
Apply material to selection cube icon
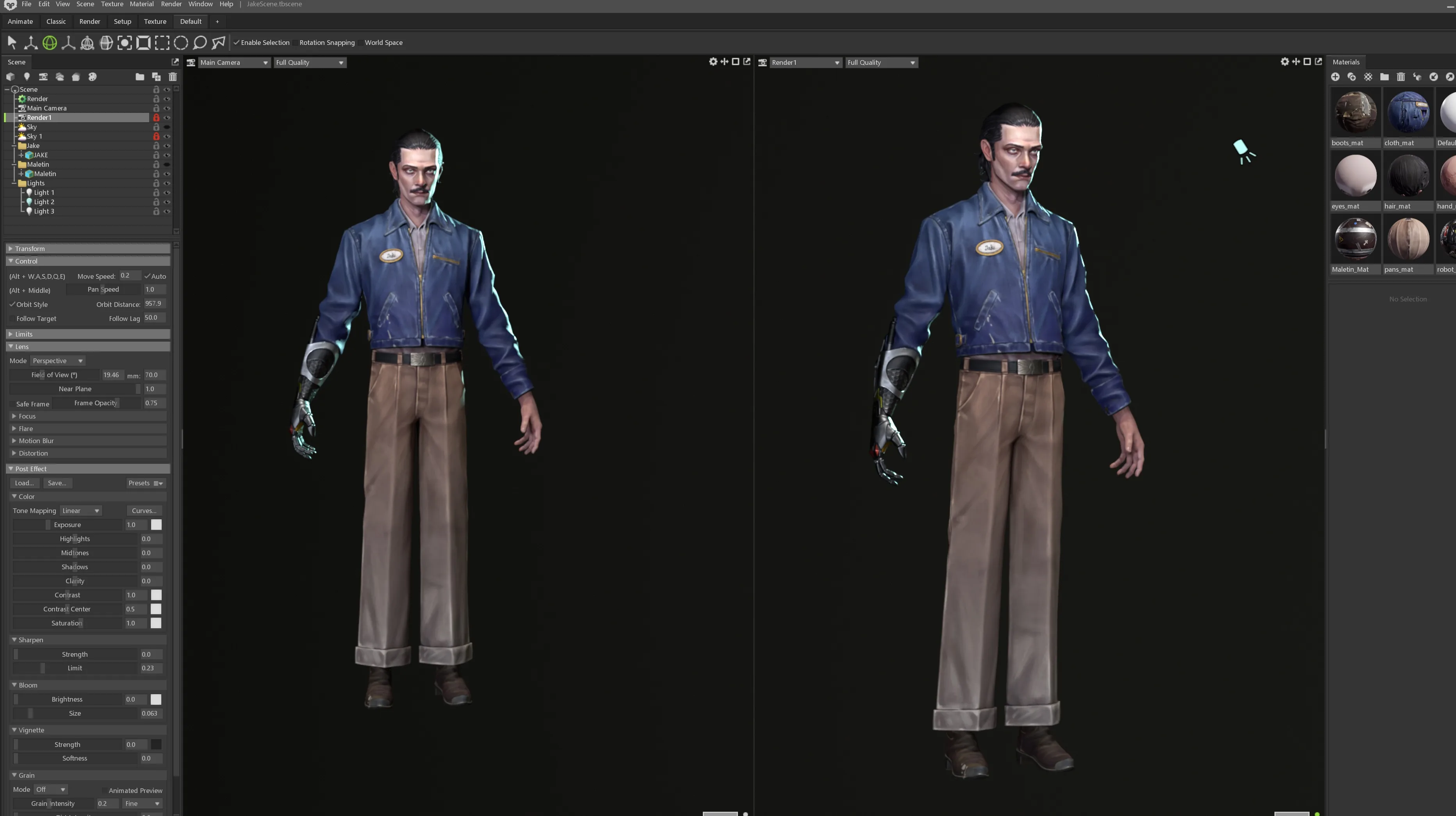pyautogui.click(x=1417, y=77)
